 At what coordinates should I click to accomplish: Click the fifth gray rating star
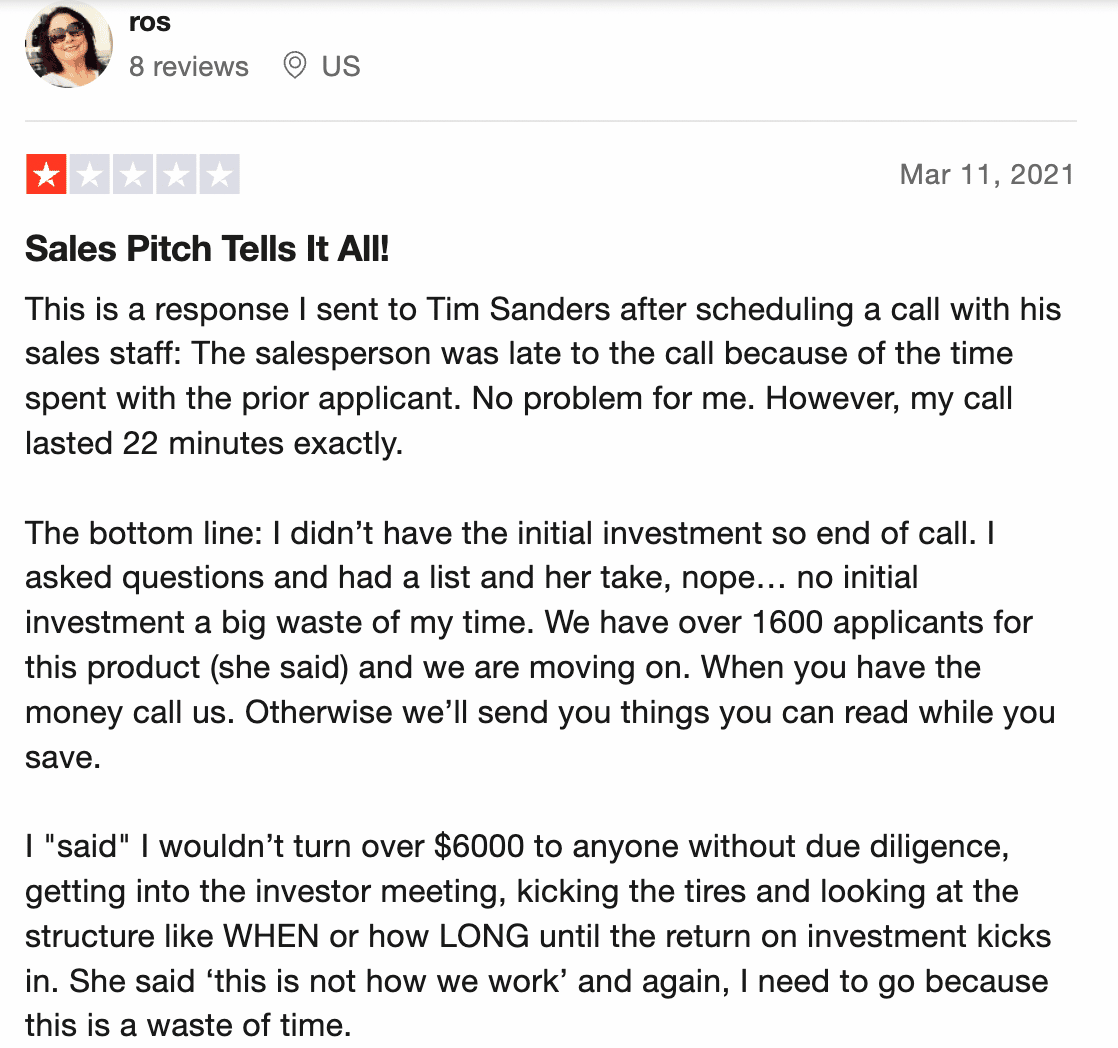pyautogui.click(x=220, y=175)
